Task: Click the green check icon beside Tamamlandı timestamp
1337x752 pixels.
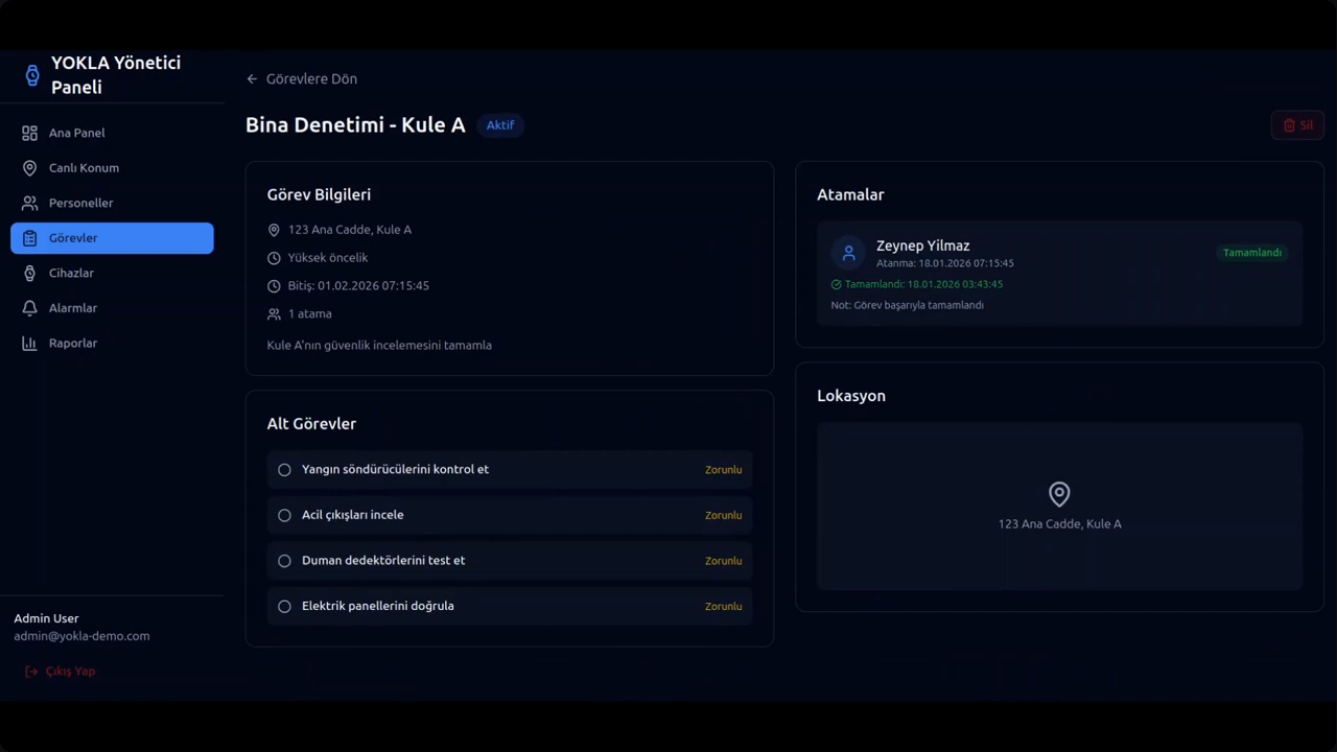Action: [836, 285]
